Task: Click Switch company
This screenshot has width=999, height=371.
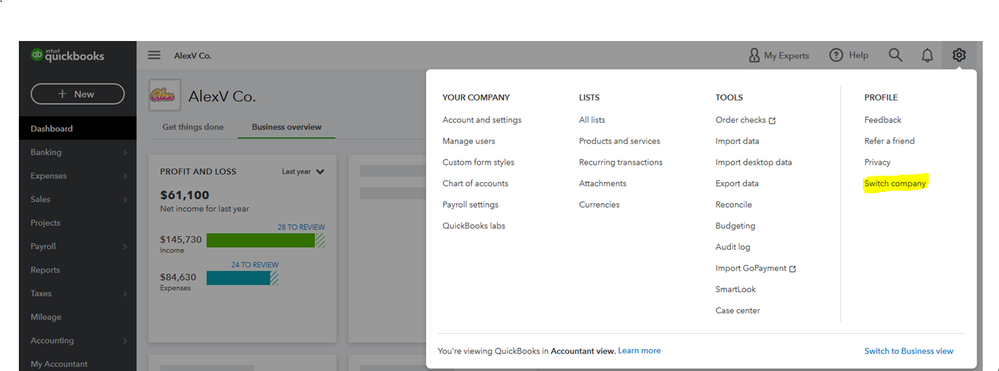Action: tap(895, 184)
